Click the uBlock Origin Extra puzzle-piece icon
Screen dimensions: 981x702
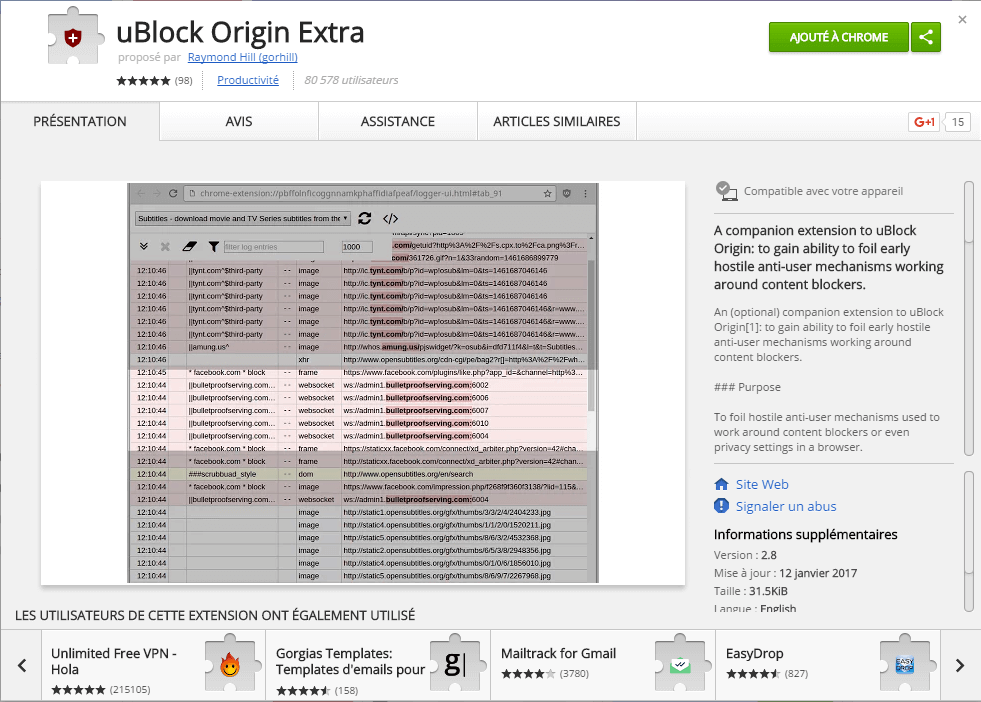tap(74, 37)
